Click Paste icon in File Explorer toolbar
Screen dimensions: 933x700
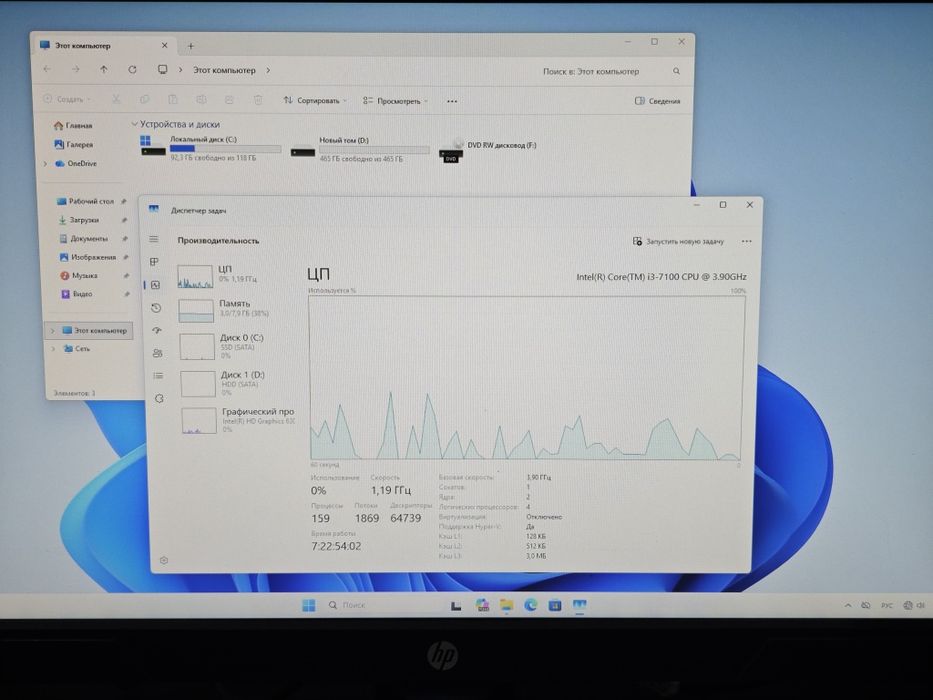coord(173,99)
